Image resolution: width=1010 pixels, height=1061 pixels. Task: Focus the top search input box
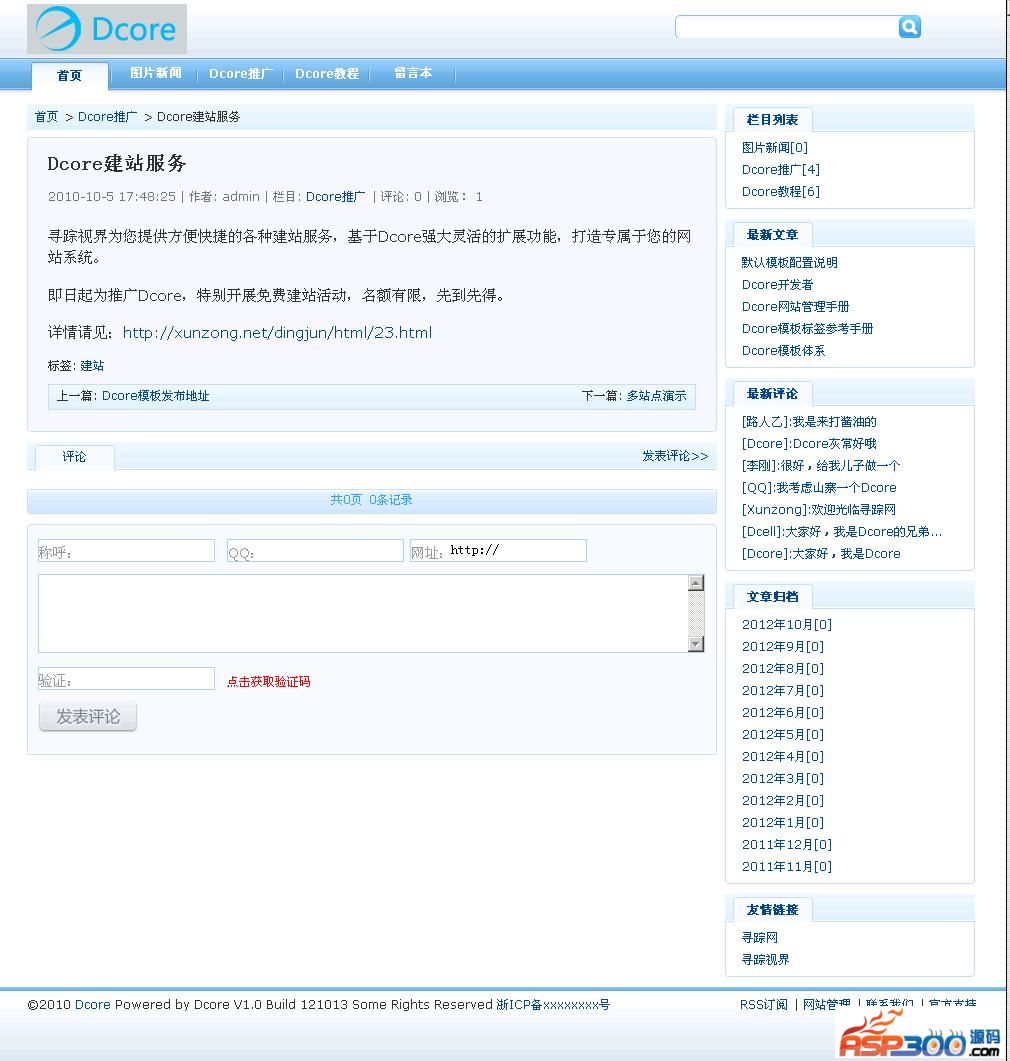point(786,26)
